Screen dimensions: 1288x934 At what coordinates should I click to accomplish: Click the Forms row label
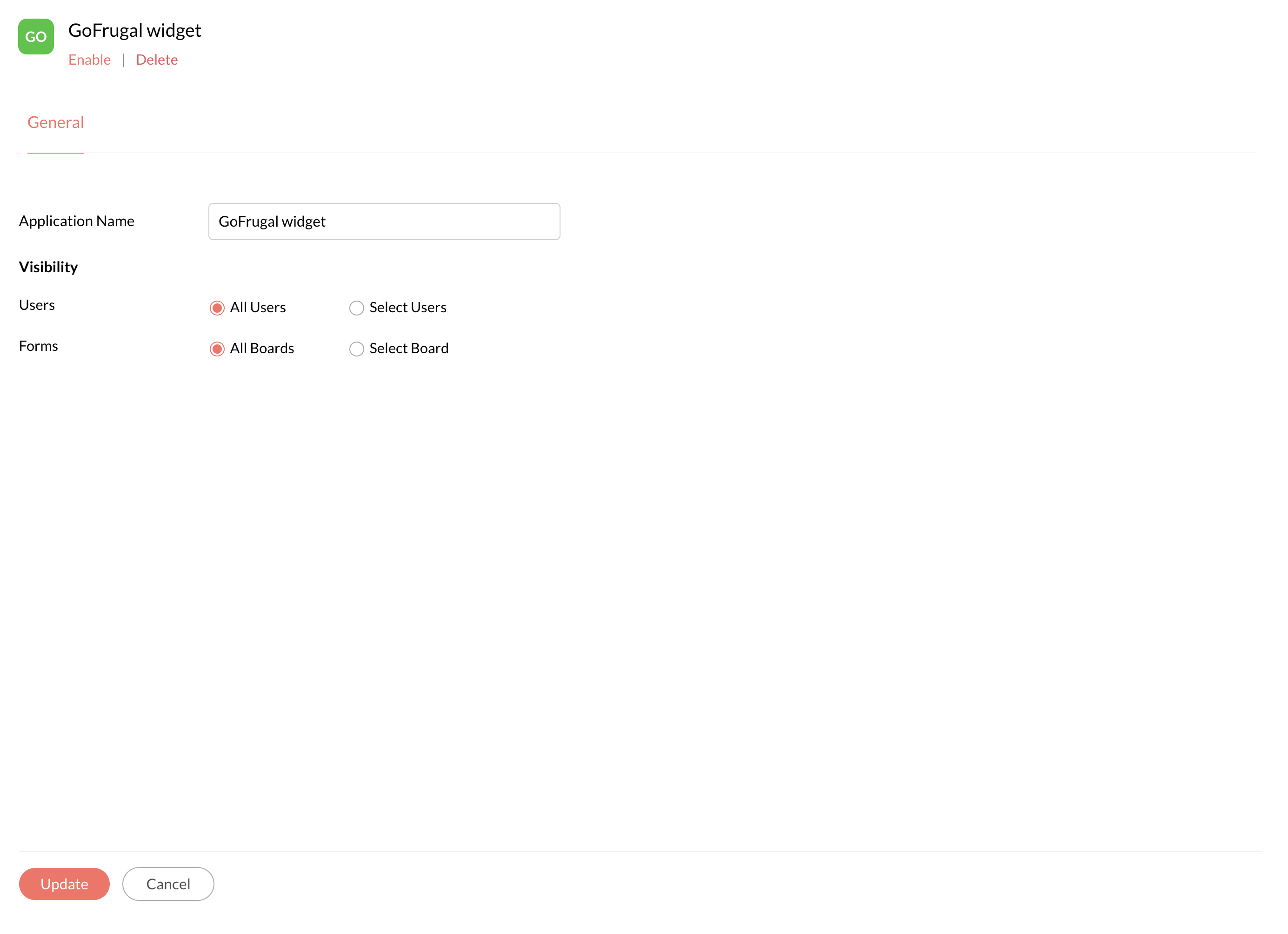pyautogui.click(x=39, y=346)
